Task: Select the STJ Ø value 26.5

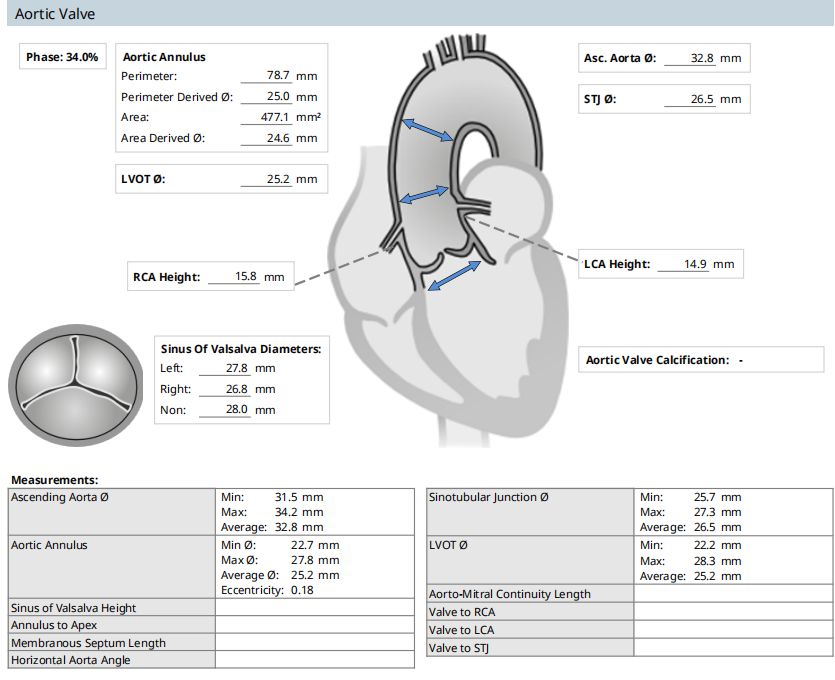Action: coord(688,100)
